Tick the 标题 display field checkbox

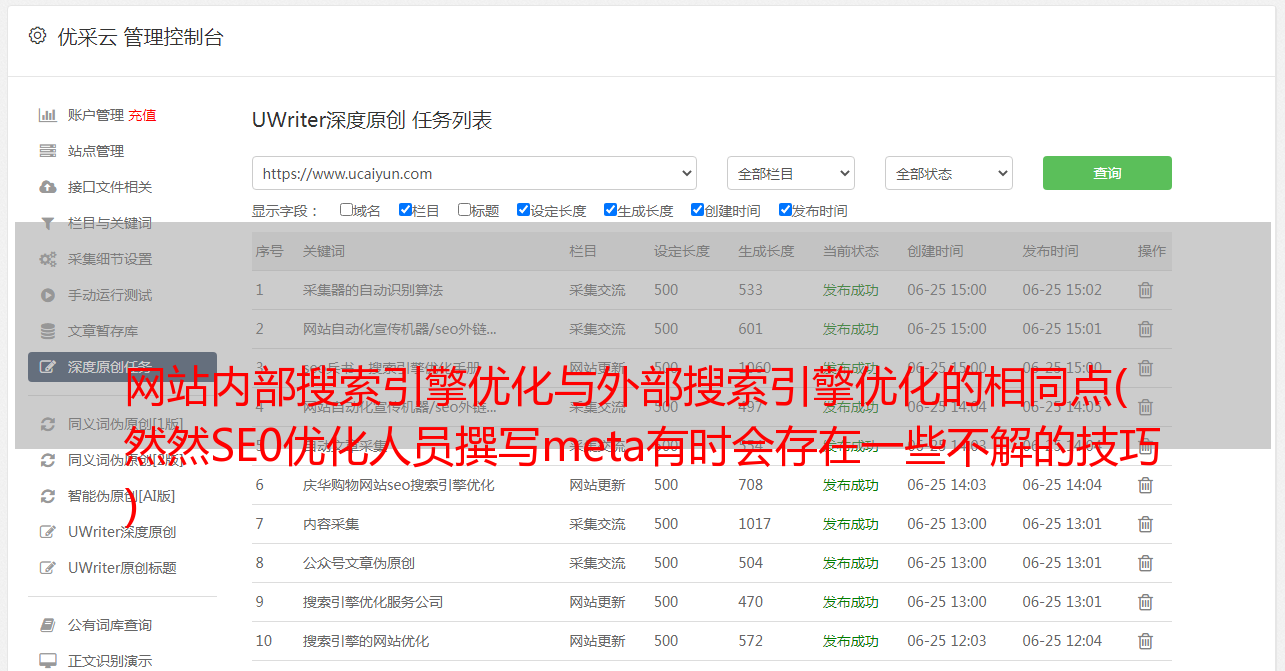(x=464, y=210)
